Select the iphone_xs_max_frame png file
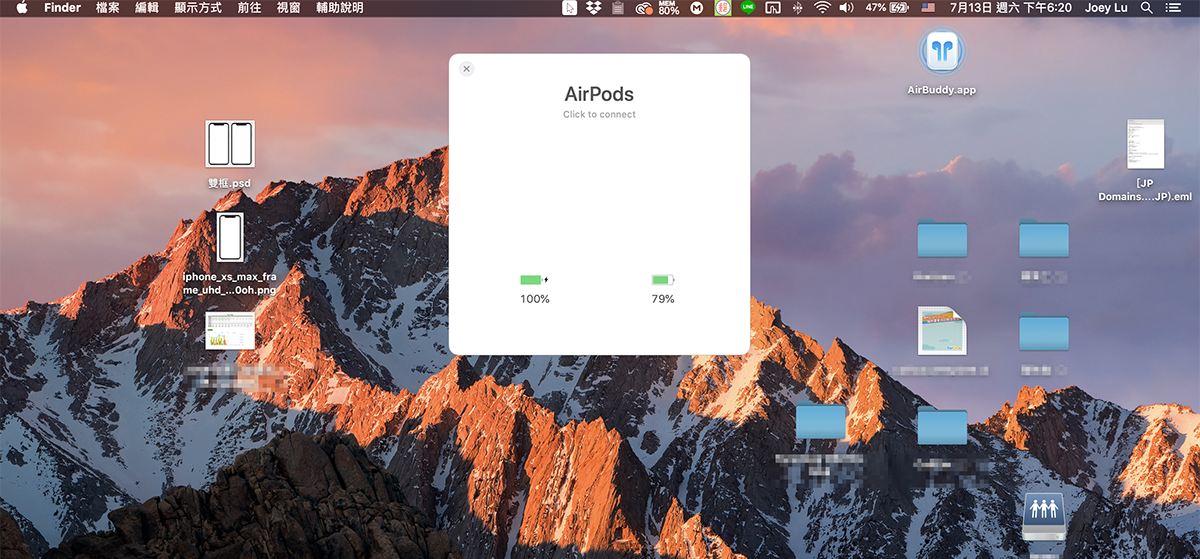Screen dimensions: 1200x559 point(230,238)
